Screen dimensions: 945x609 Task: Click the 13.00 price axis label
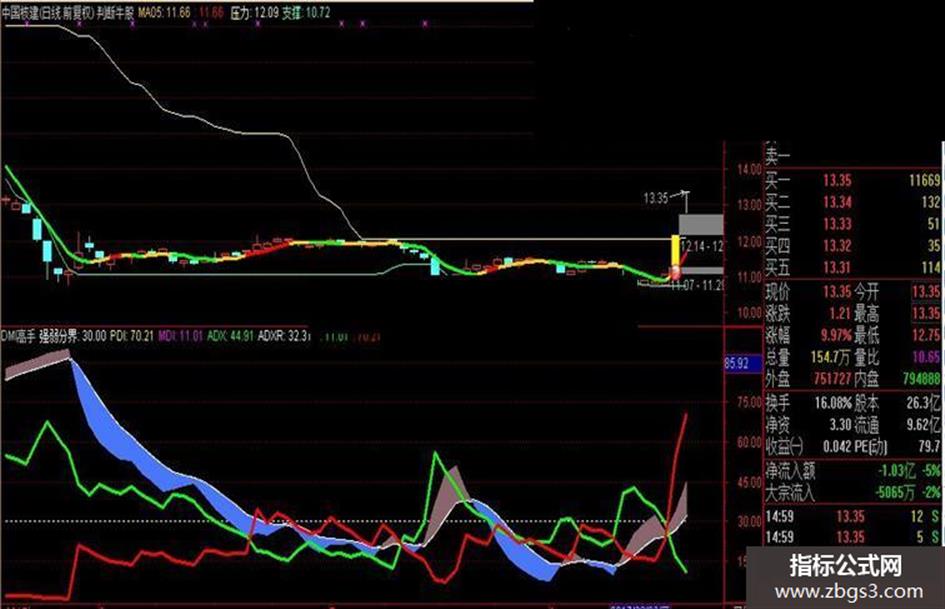coord(750,205)
